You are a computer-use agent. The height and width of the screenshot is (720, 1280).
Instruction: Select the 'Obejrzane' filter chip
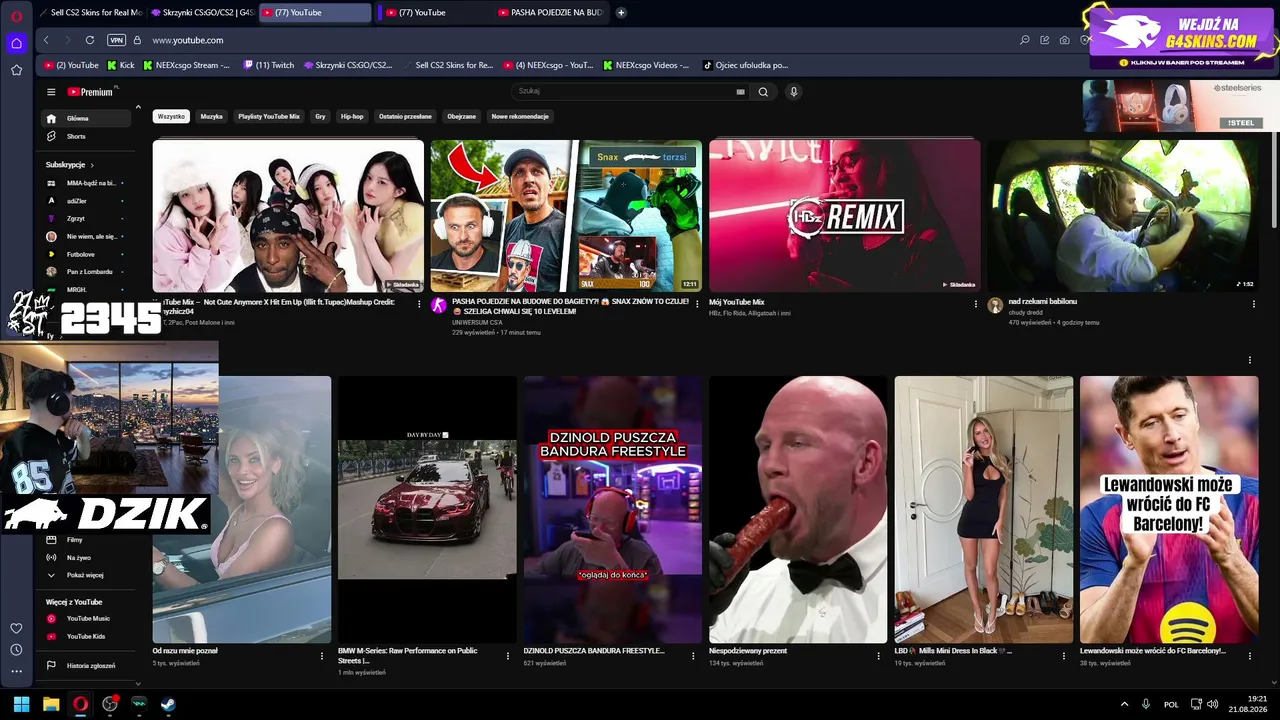[x=462, y=117]
